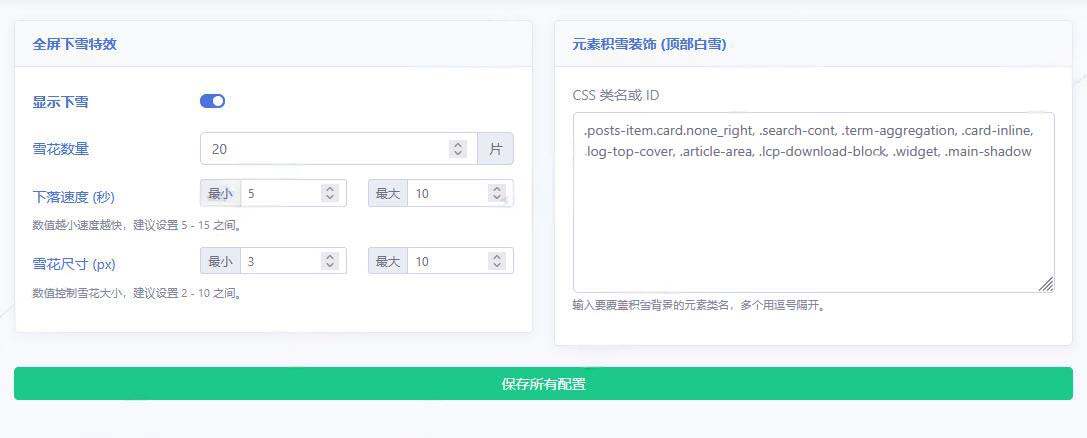This screenshot has width=1087, height=438.
Task: Click the 雪花尺寸 maximum spinner arrows
Action: coord(497,261)
